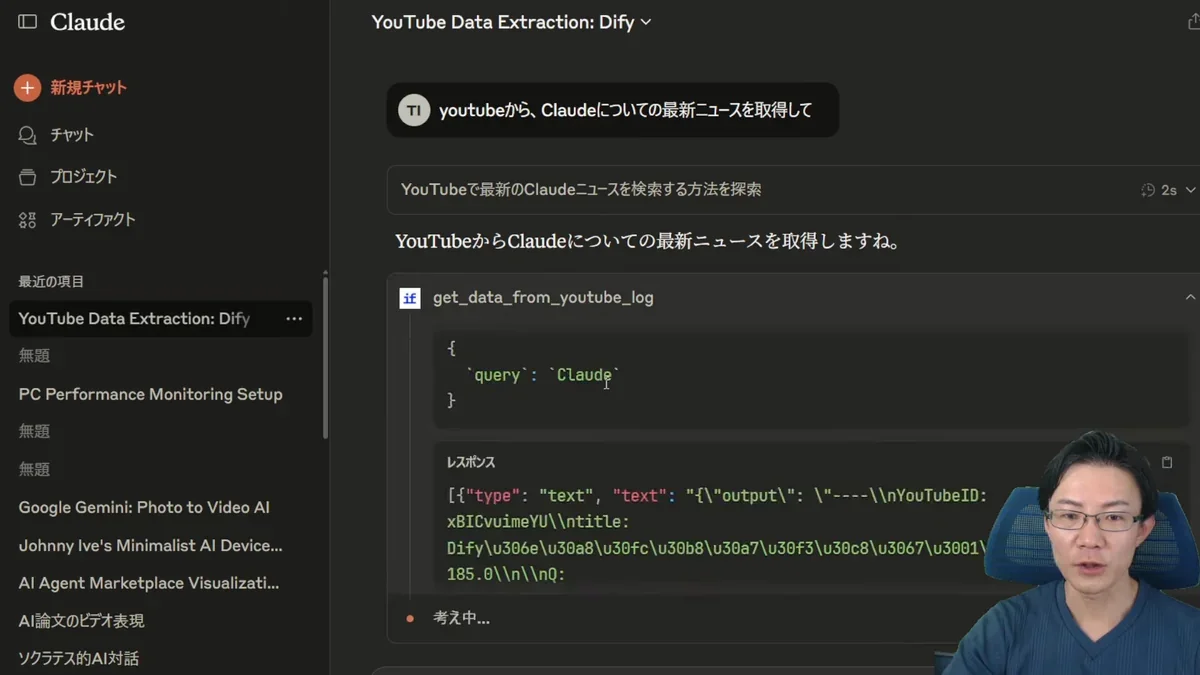Image resolution: width=1200 pixels, height=675 pixels.
Task: Click the chat bubble icon
Action: pyautogui.click(x=28, y=135)
